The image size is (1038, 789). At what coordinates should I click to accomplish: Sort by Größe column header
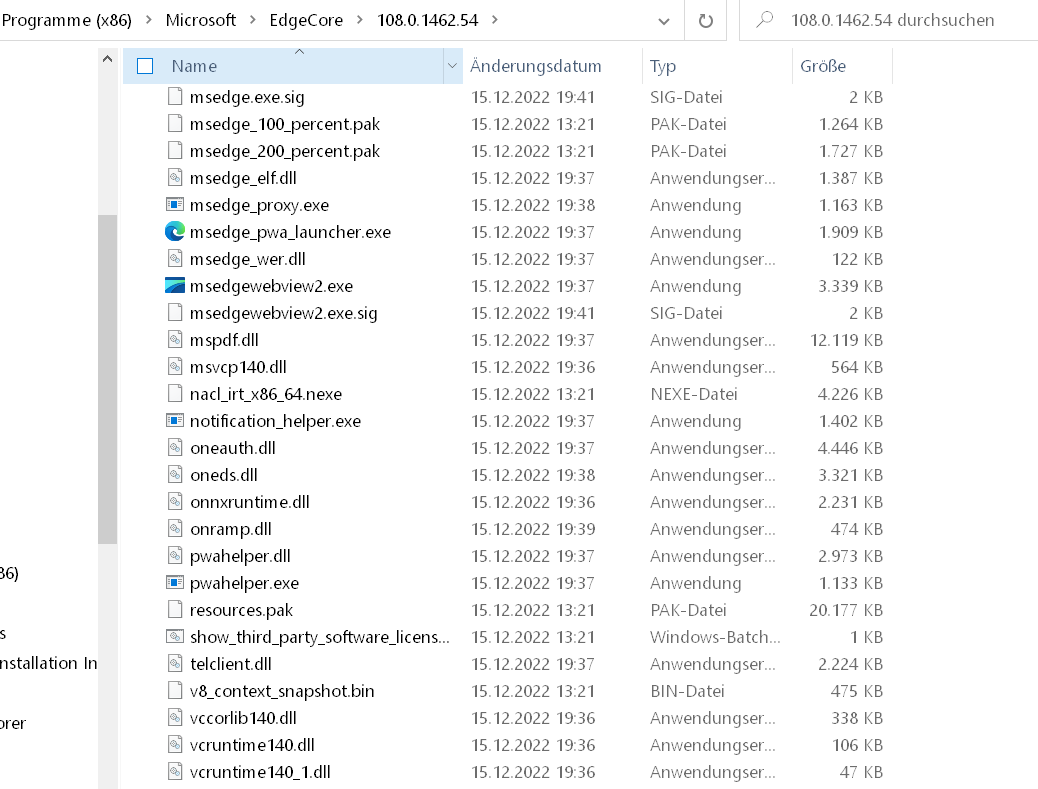pyautogui.click(x=823, y=66)
